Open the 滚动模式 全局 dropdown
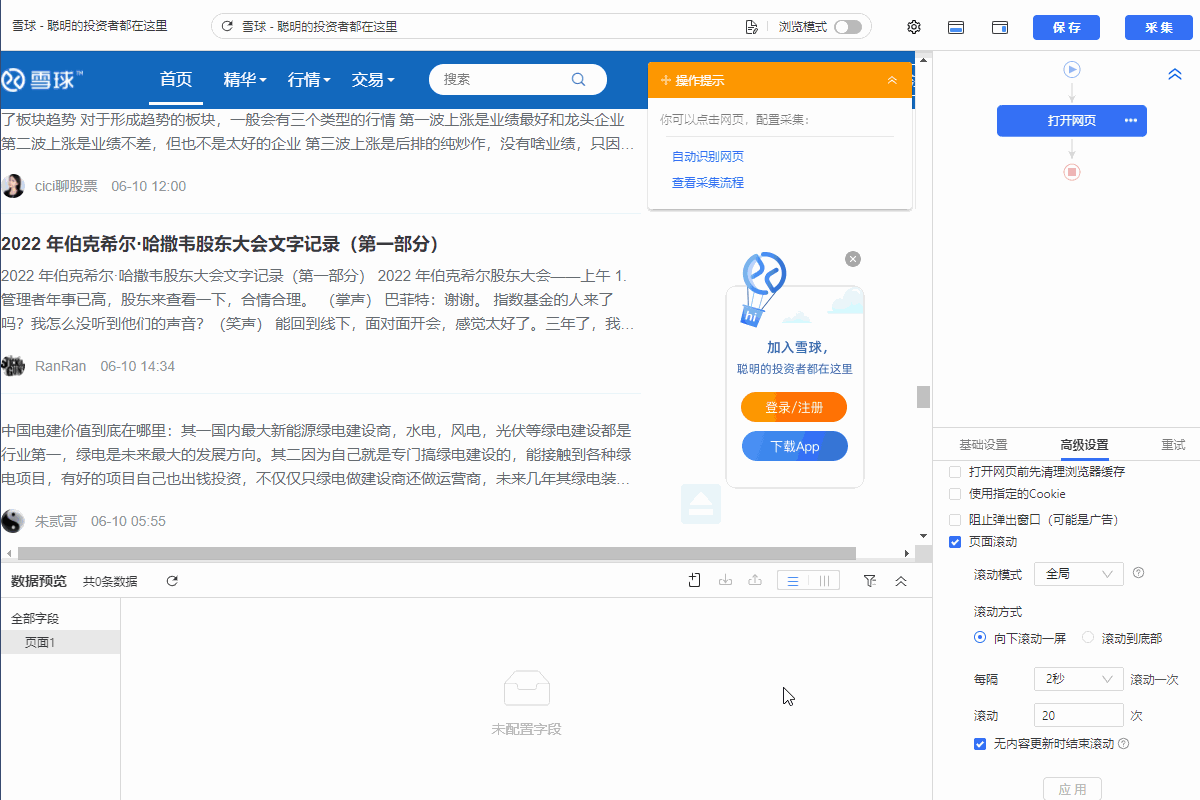The image size is (1200, 800). [x=1079, y=574]
